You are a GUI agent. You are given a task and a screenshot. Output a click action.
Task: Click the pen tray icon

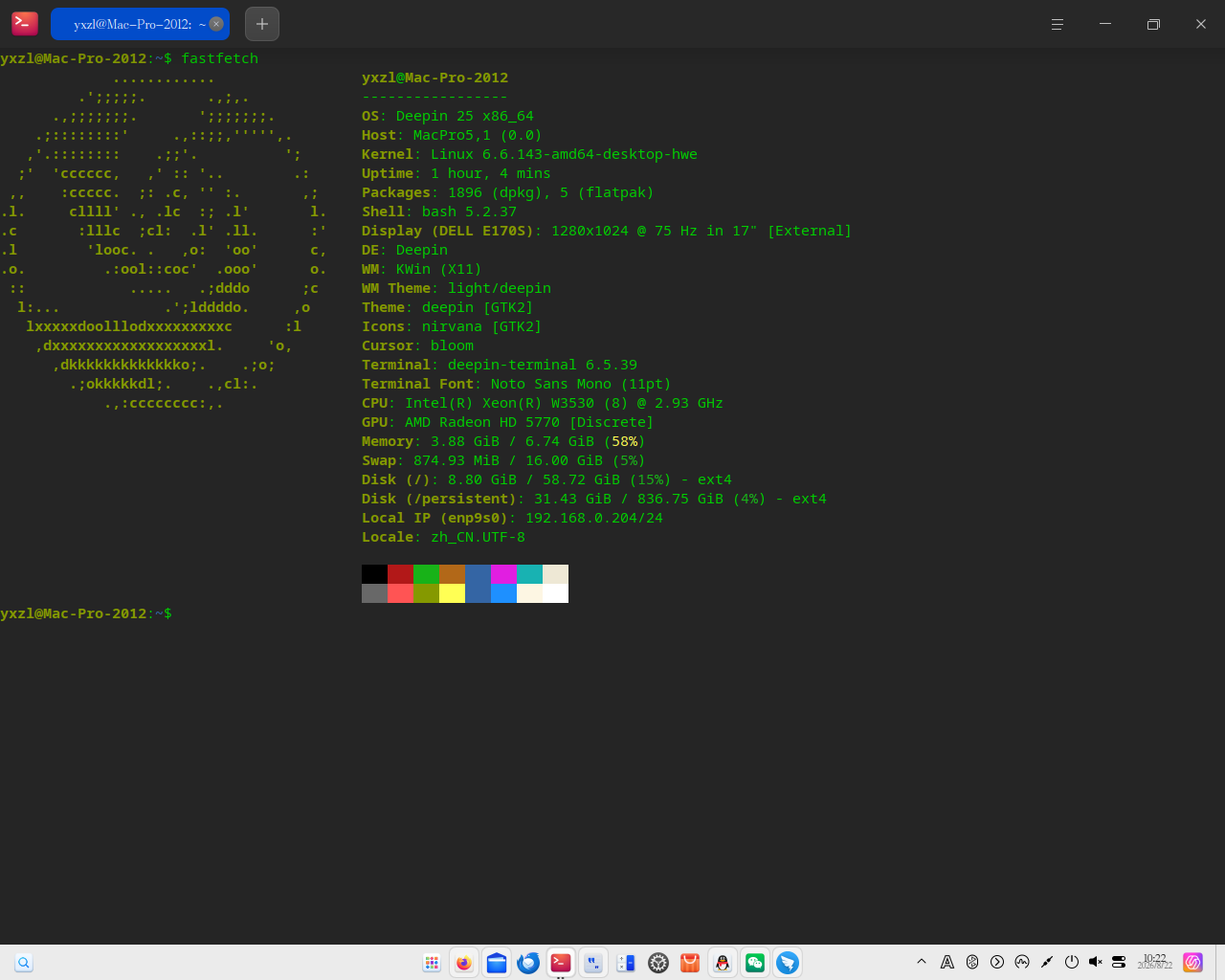1047,962
